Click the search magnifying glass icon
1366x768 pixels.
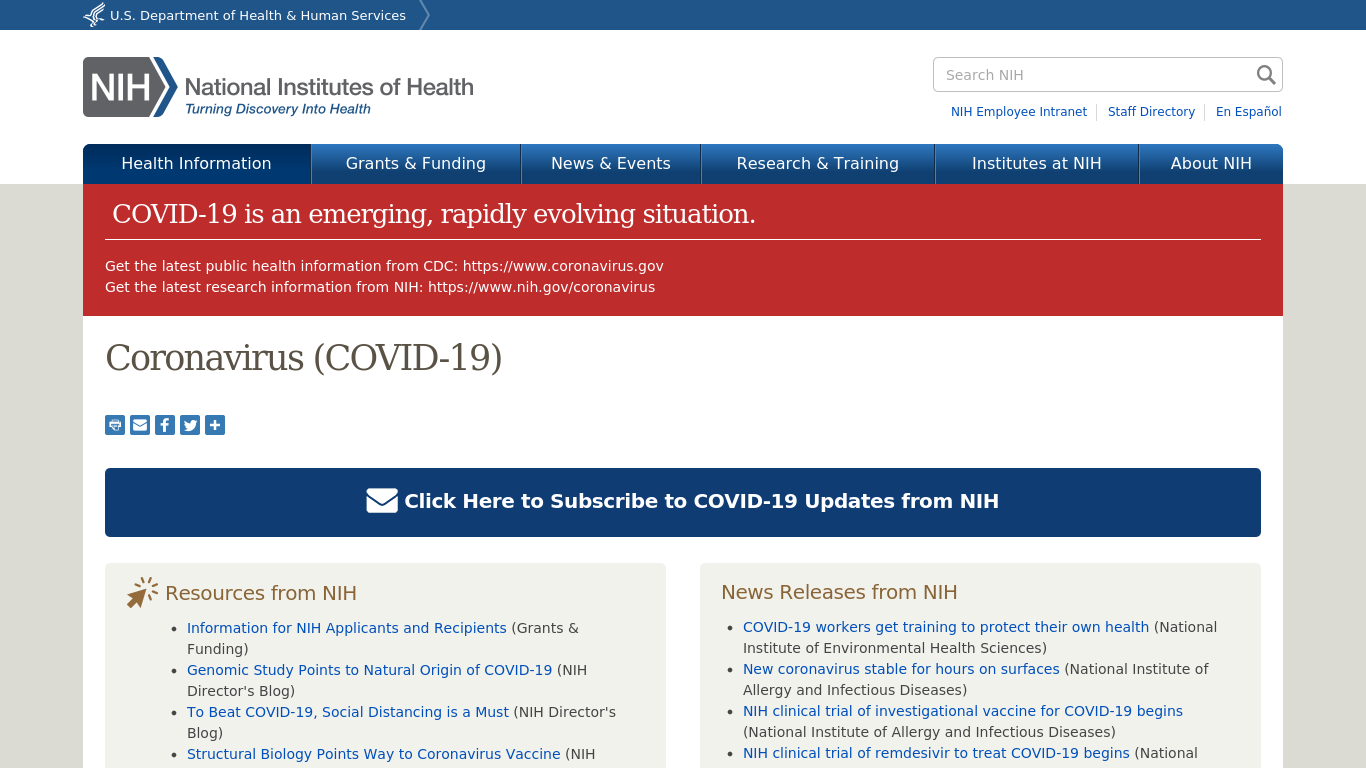click(1265, 74)
